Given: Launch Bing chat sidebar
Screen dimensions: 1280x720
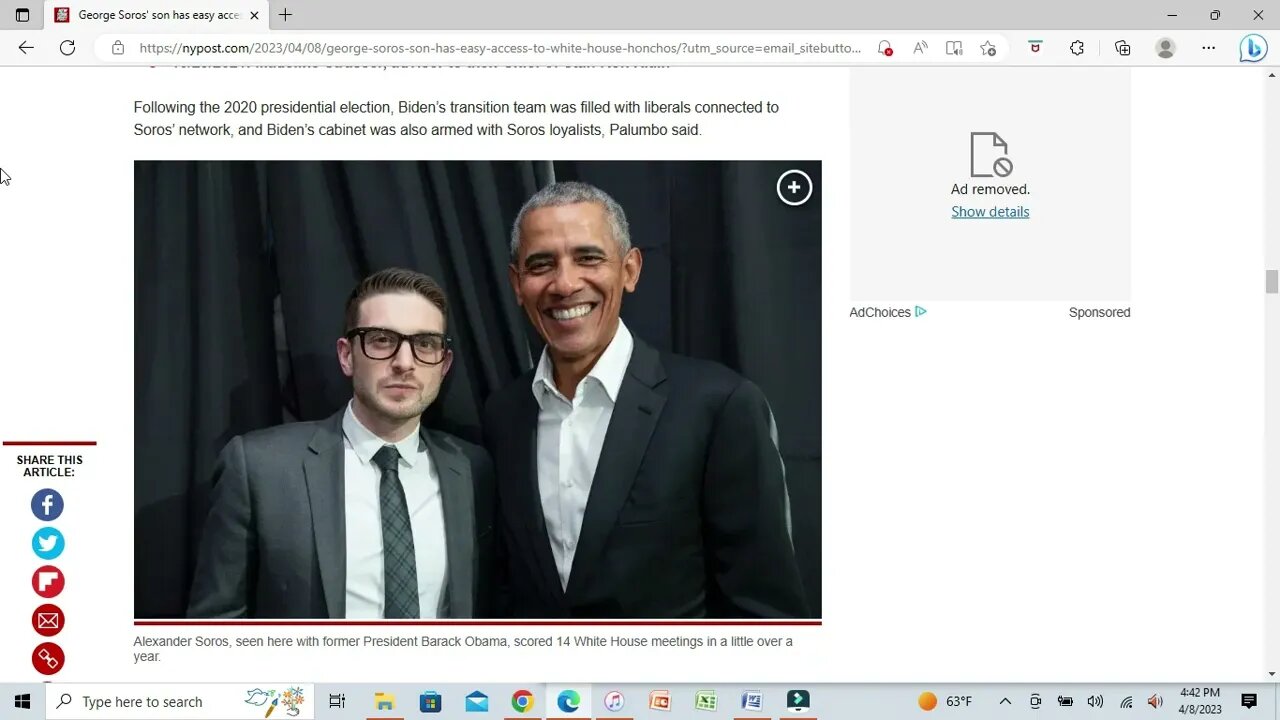Looking at the screenshot, I should [x=1253, y=47].
